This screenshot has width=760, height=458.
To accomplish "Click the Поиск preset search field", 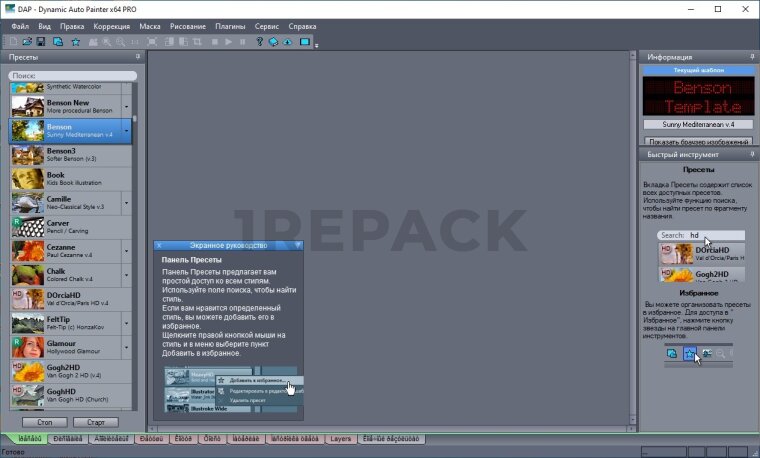I will [x=73, y=76].
